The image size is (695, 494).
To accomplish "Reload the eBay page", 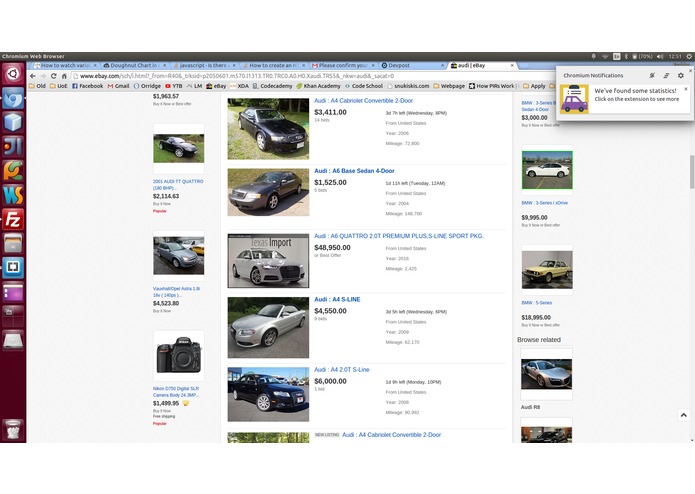I will 54,76.
